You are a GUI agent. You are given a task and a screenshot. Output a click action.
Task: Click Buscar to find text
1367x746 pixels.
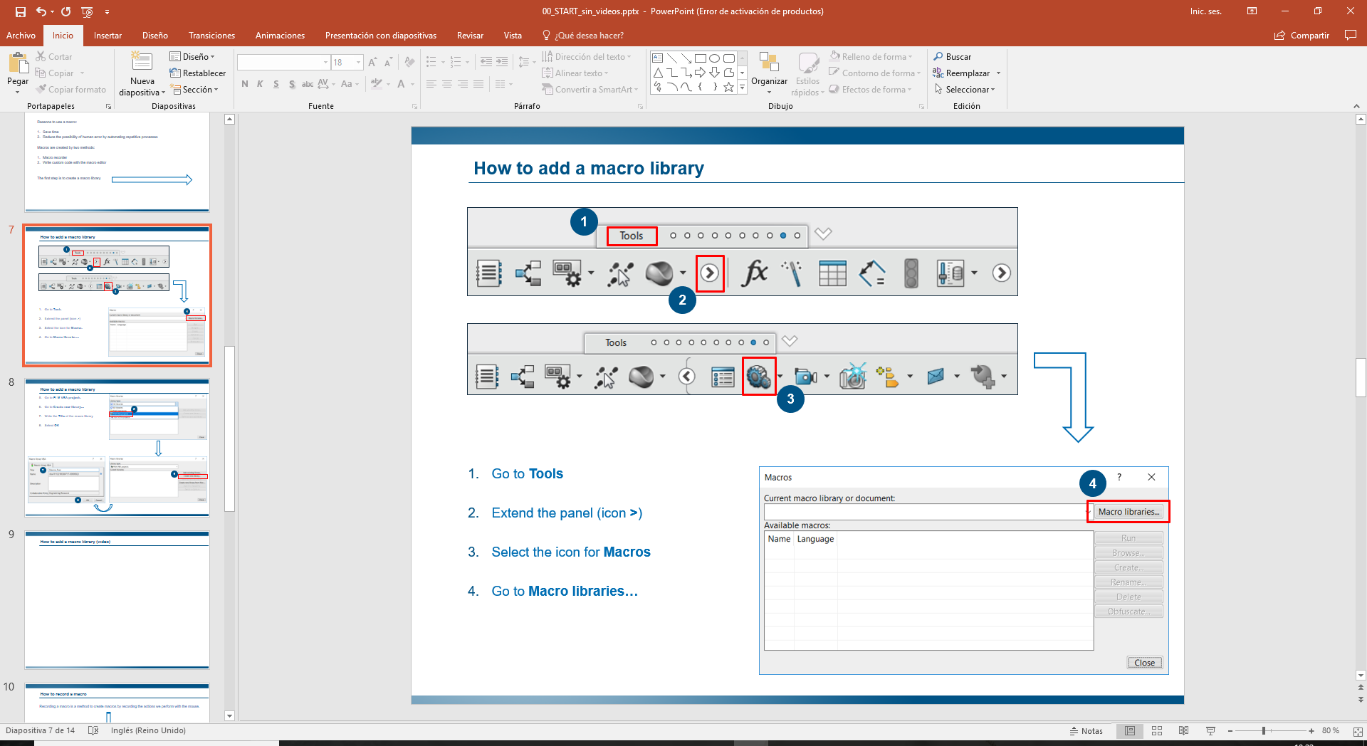(951, 57)
